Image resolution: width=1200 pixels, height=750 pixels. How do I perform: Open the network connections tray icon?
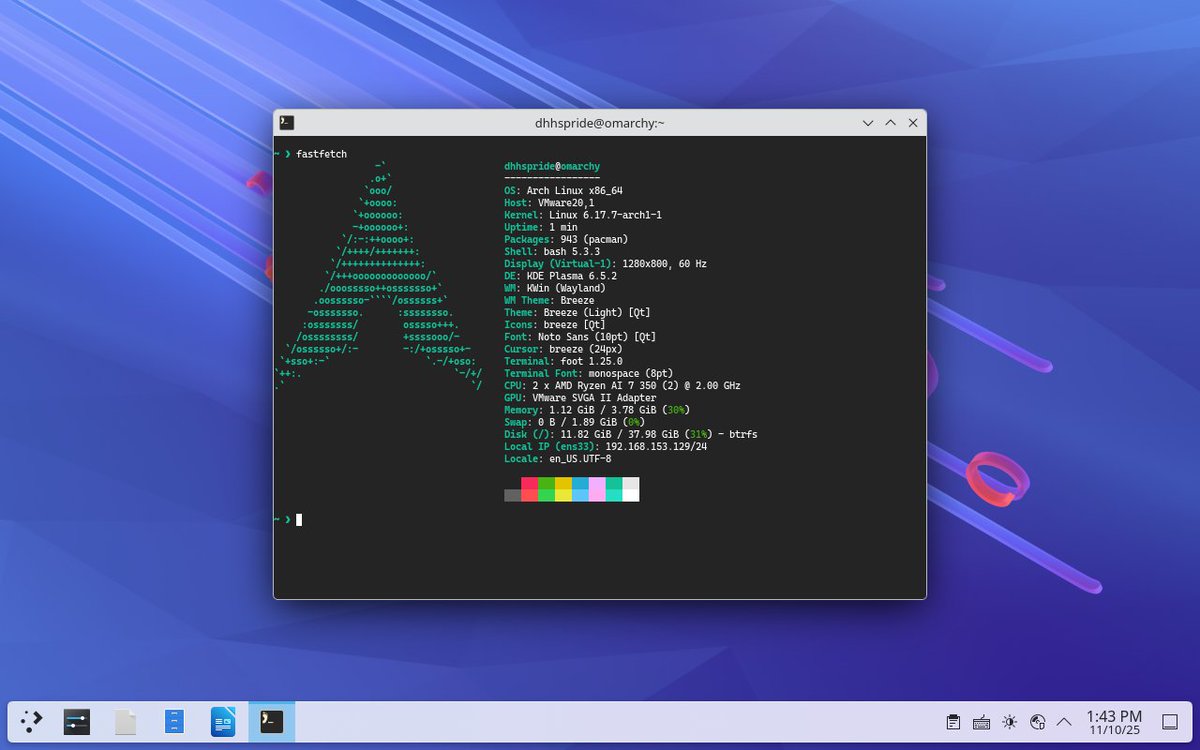click(x=1037, y=722)
